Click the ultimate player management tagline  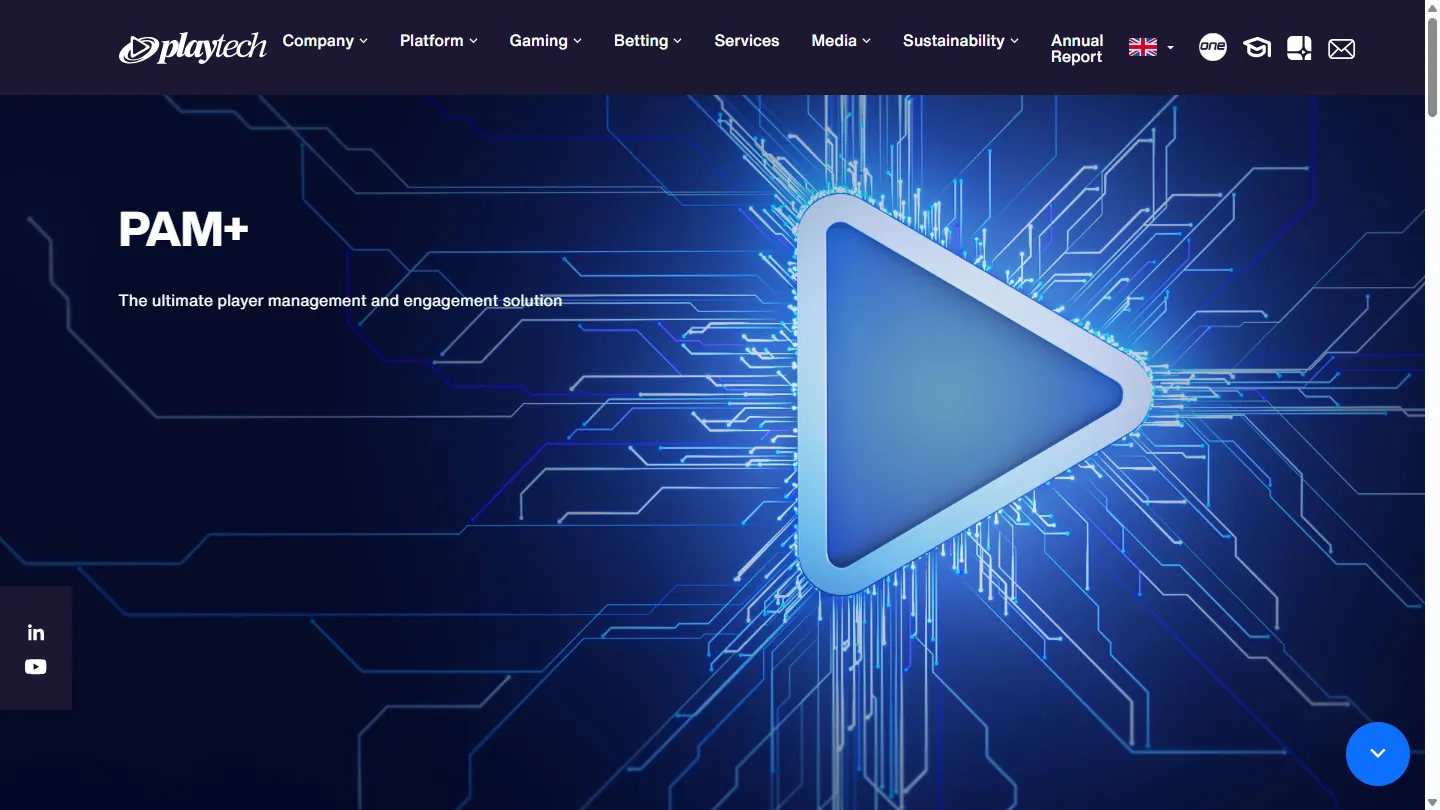pyautogui.click(x=340, y=300)
